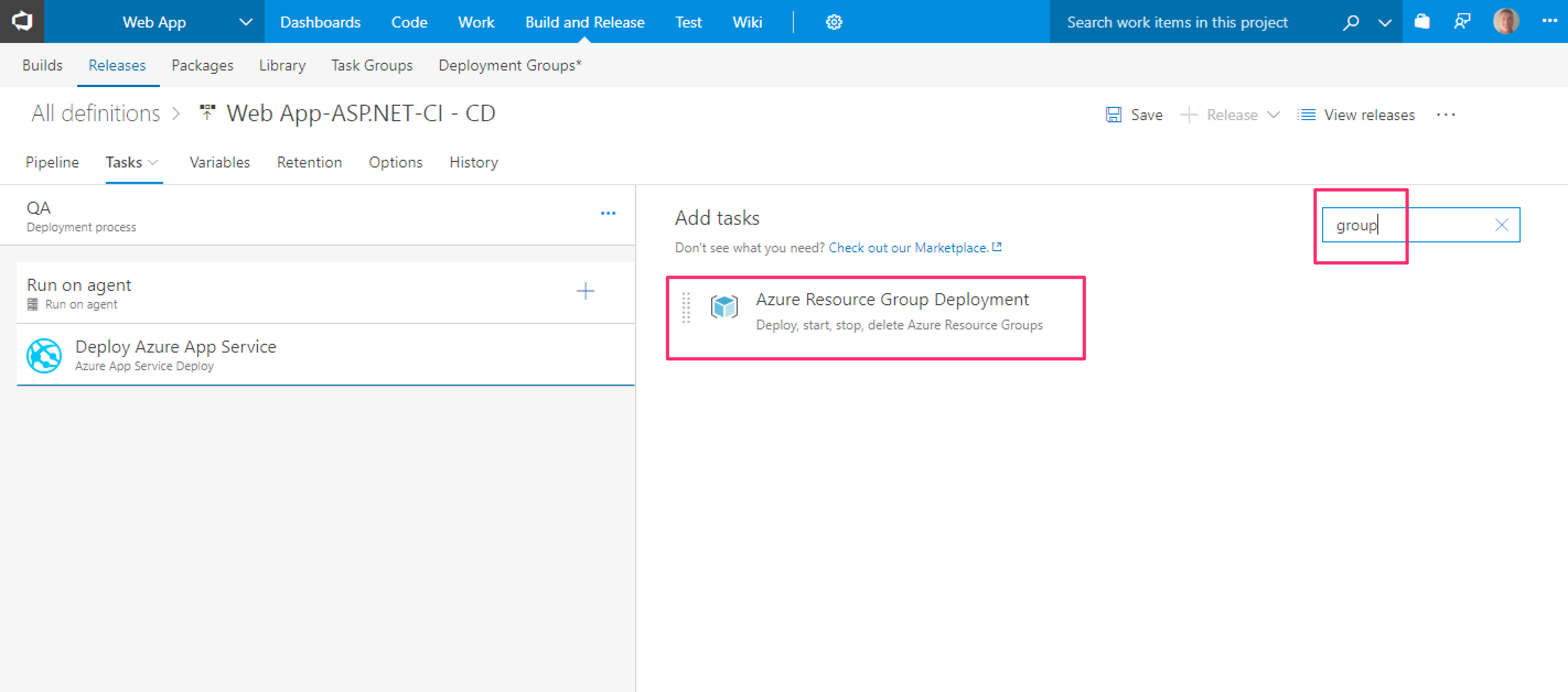Add a task with the Run on agent plus
The width and height of the screenshot is (1568, 692).
click(585, 291)
